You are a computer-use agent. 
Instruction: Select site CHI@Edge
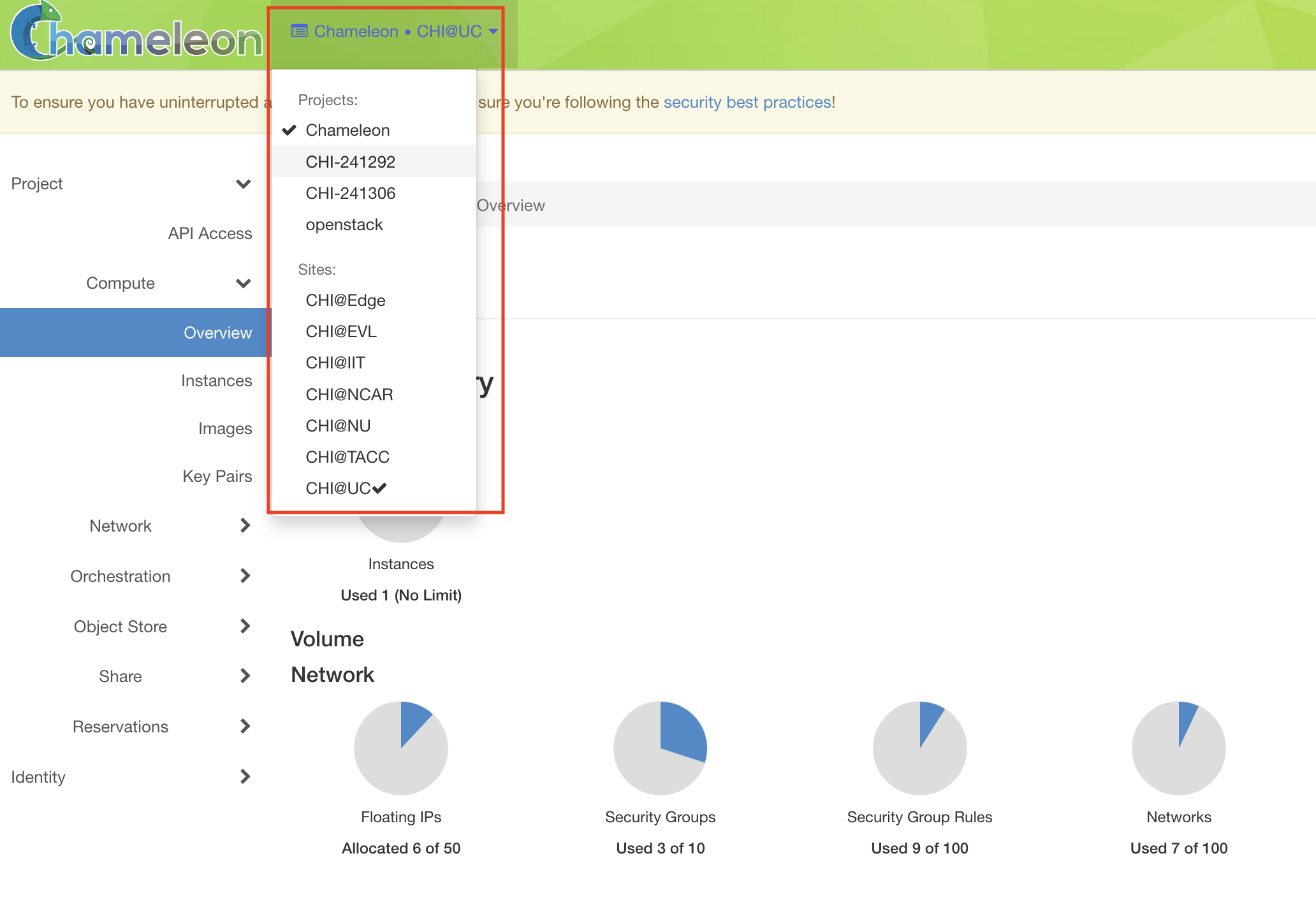click(x=374, y=300)
